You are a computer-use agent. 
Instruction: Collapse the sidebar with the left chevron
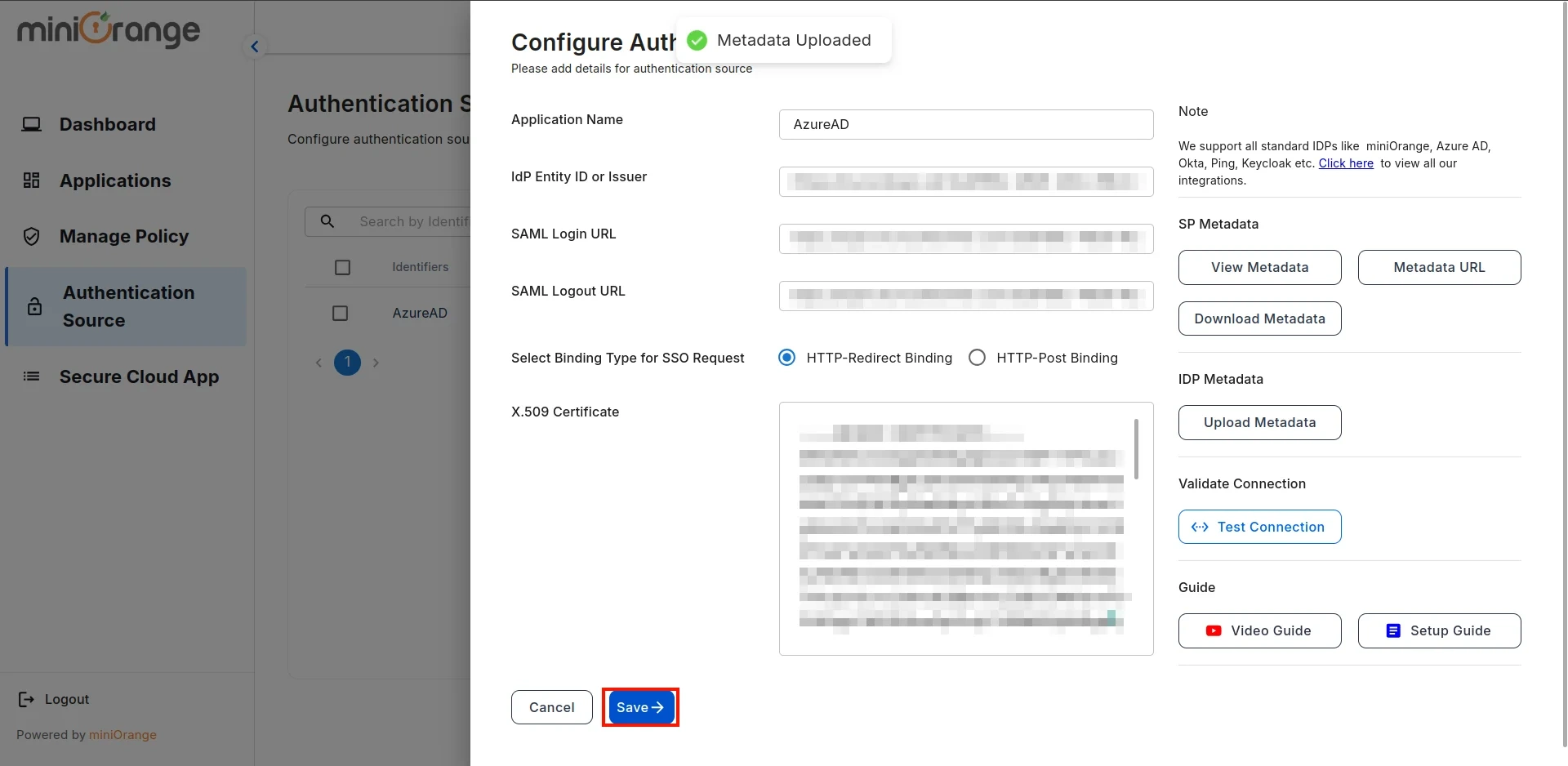[x=254, y=47]
